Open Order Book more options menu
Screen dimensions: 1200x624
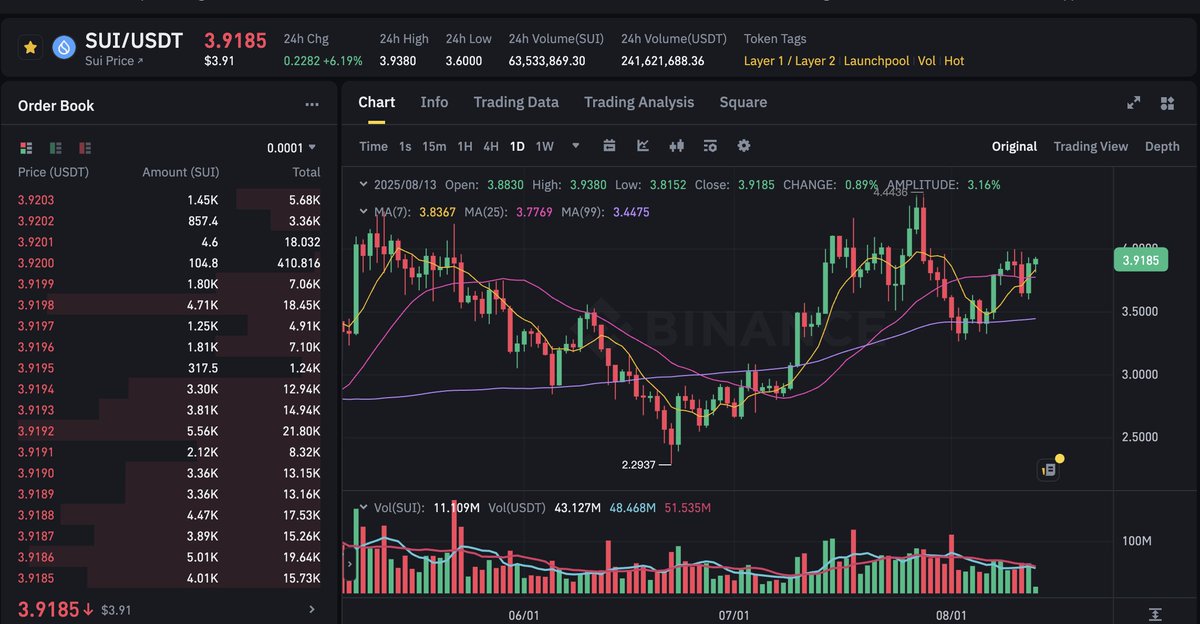click(x=312, y=105)
